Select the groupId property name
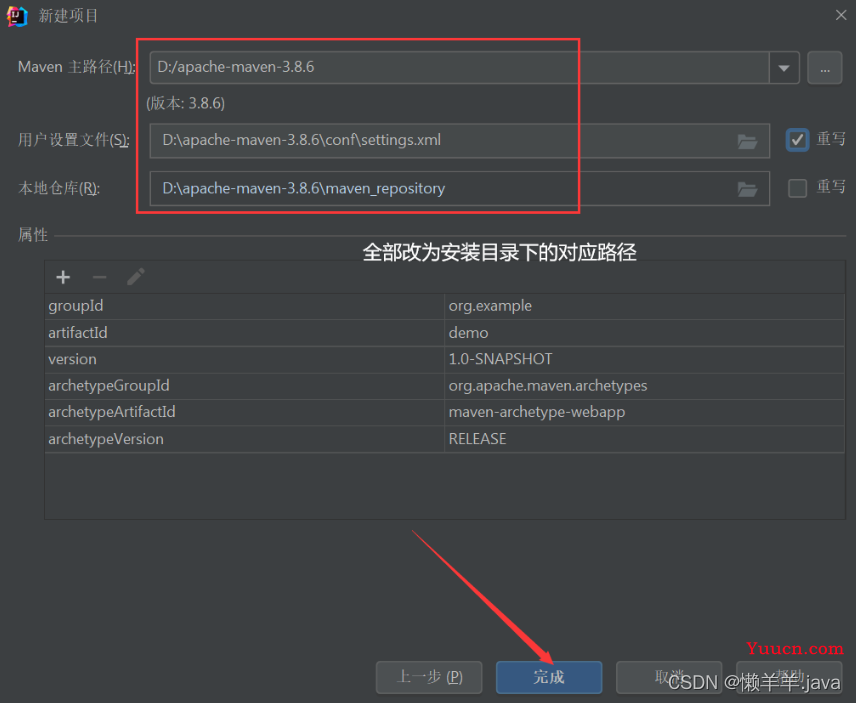Image resolution: width=856 pixels, height=703 pixels. click(76, 306)
